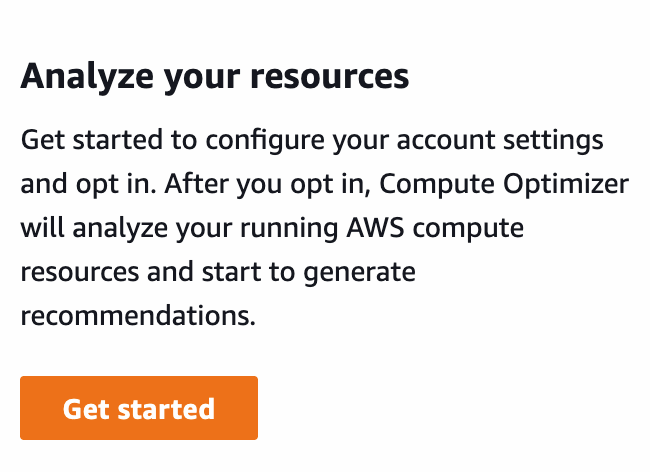Click the orange Get started button
This screenshot has width=650, height=472.
(139, 408)
